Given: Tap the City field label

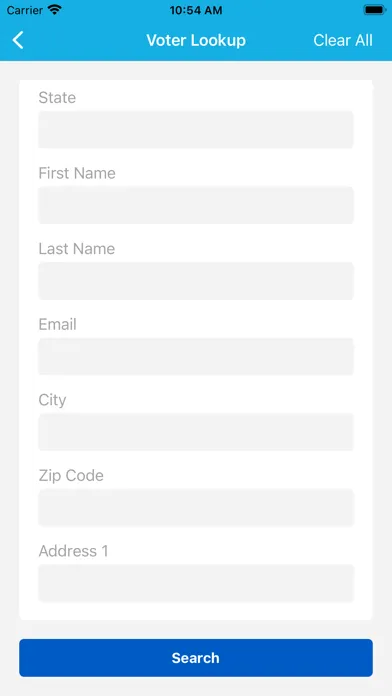Looking at the screenshot, I should coord(52,400).
